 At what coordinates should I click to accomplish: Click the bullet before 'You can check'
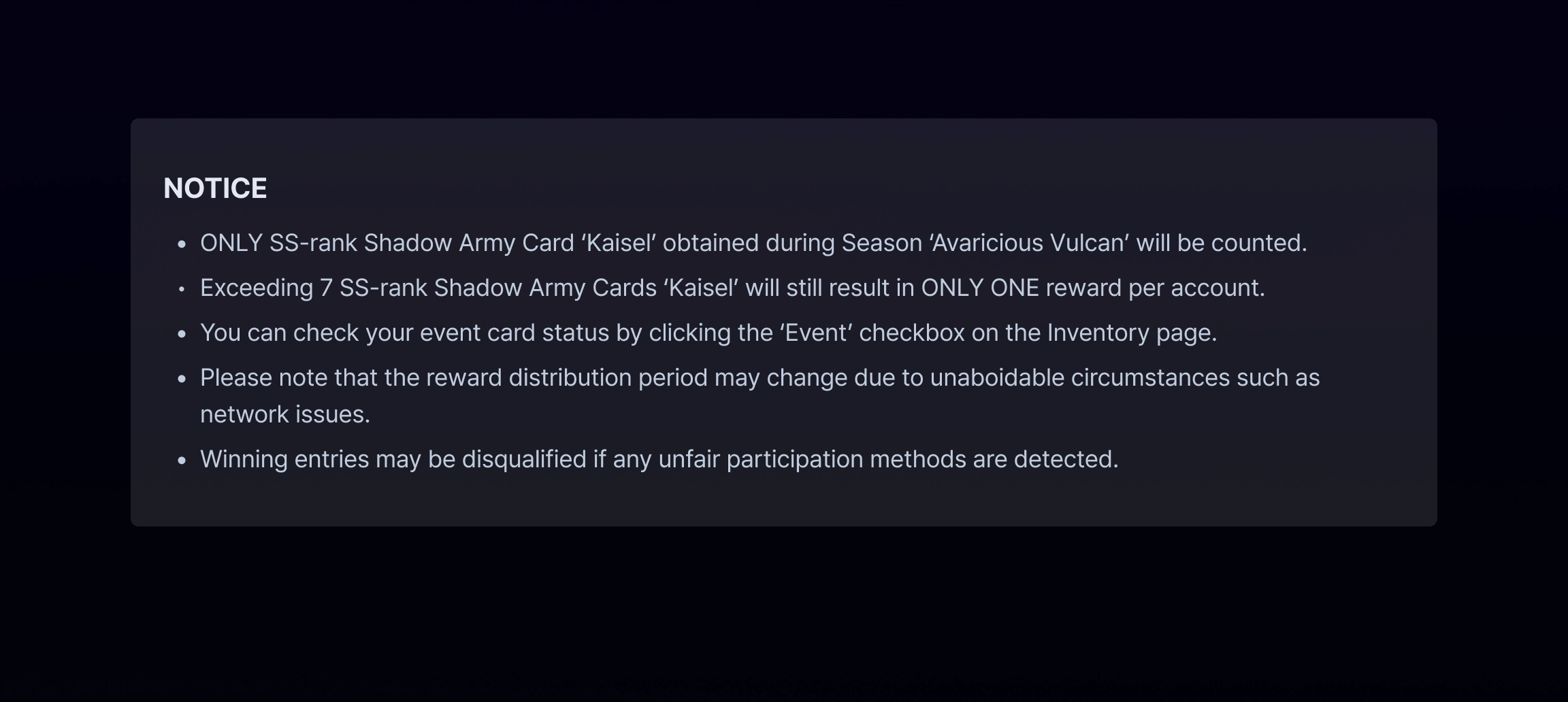coord(182,333)
